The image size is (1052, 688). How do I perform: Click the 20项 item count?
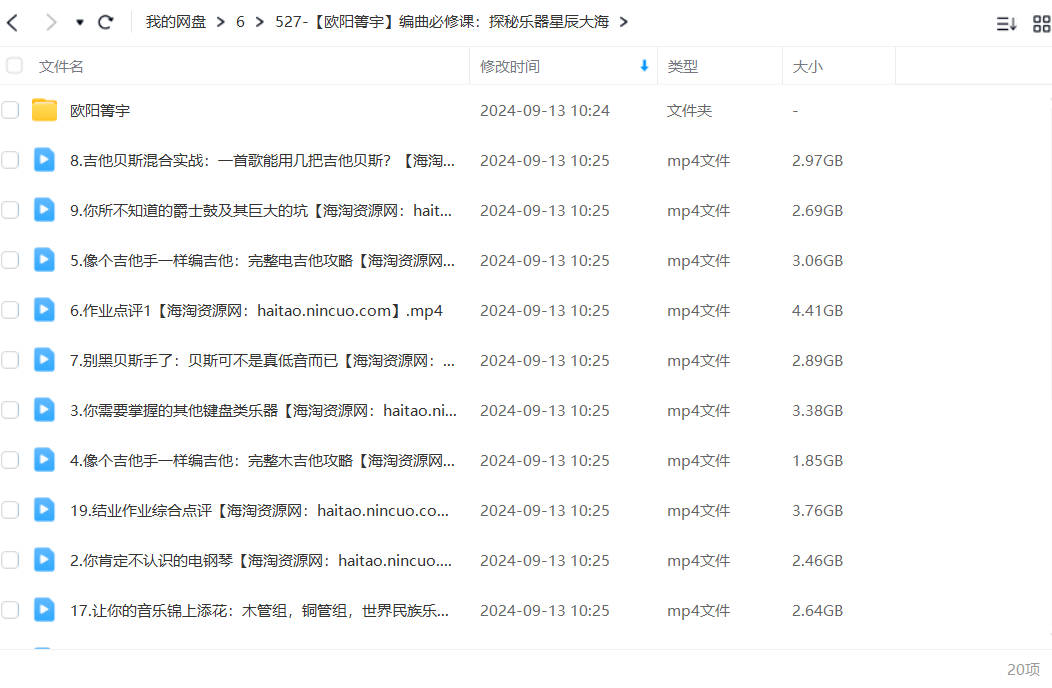[1023, 669]
